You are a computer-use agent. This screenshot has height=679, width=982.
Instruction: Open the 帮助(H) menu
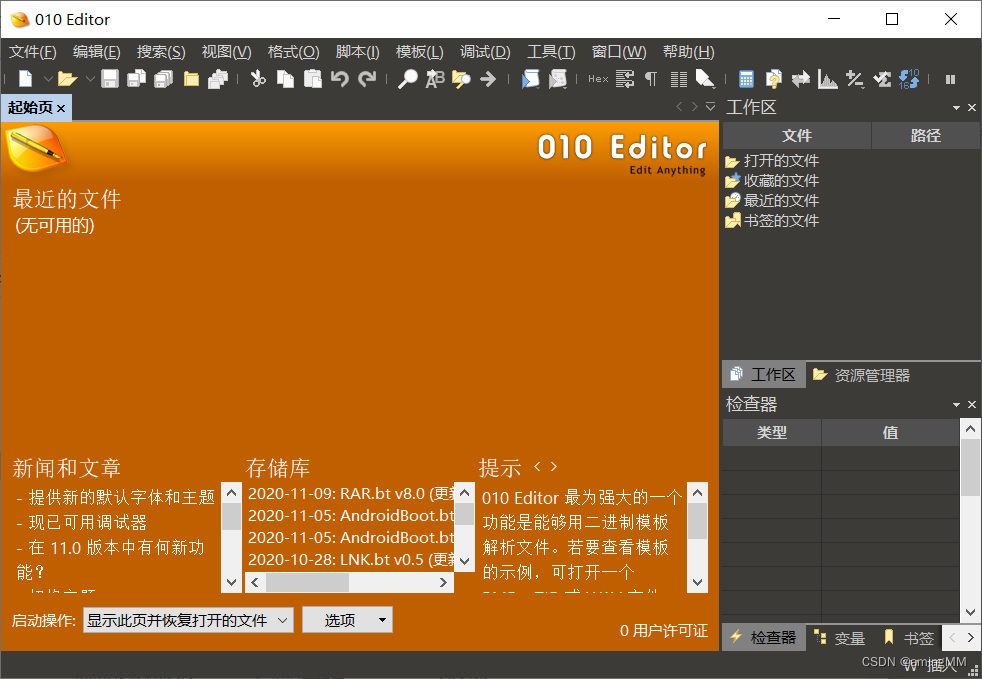coord(688,52)
